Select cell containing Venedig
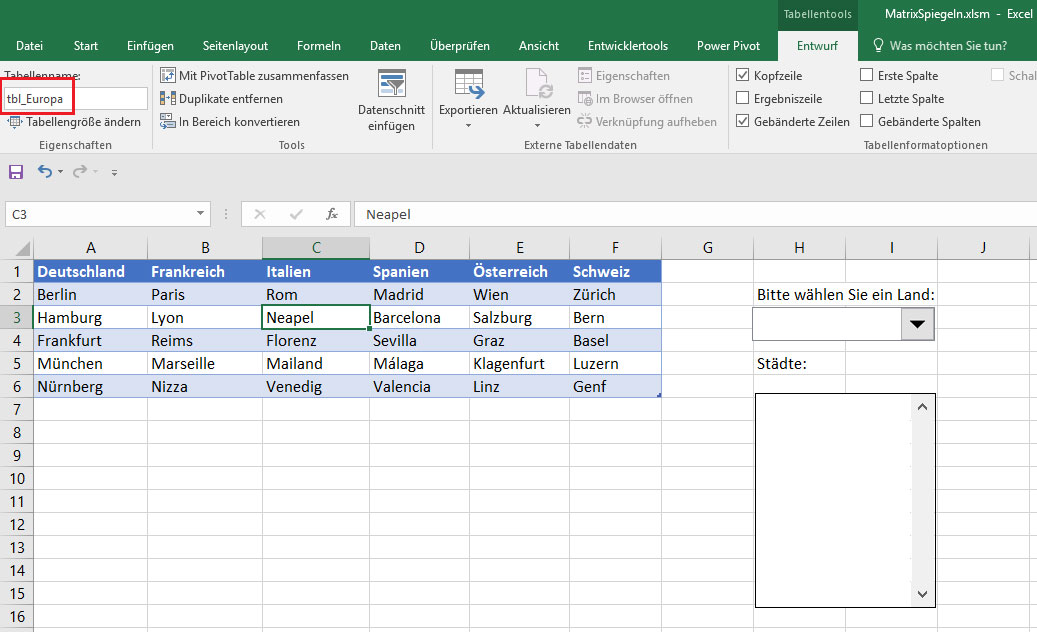Image resolution: width=1037 pixels, height=632 pixels. tap(316, 386)
